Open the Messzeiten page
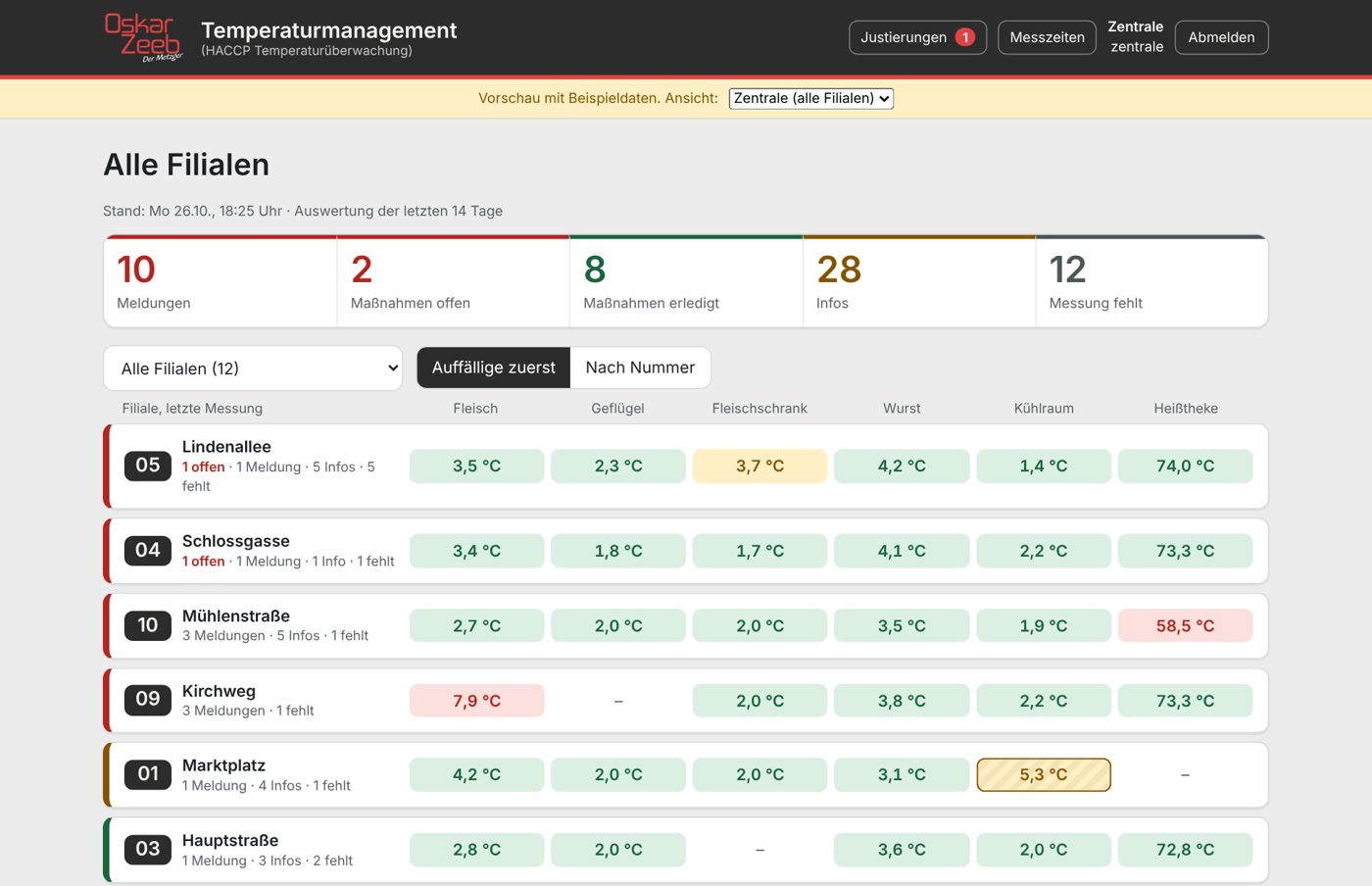 (x=1047, y=37)
